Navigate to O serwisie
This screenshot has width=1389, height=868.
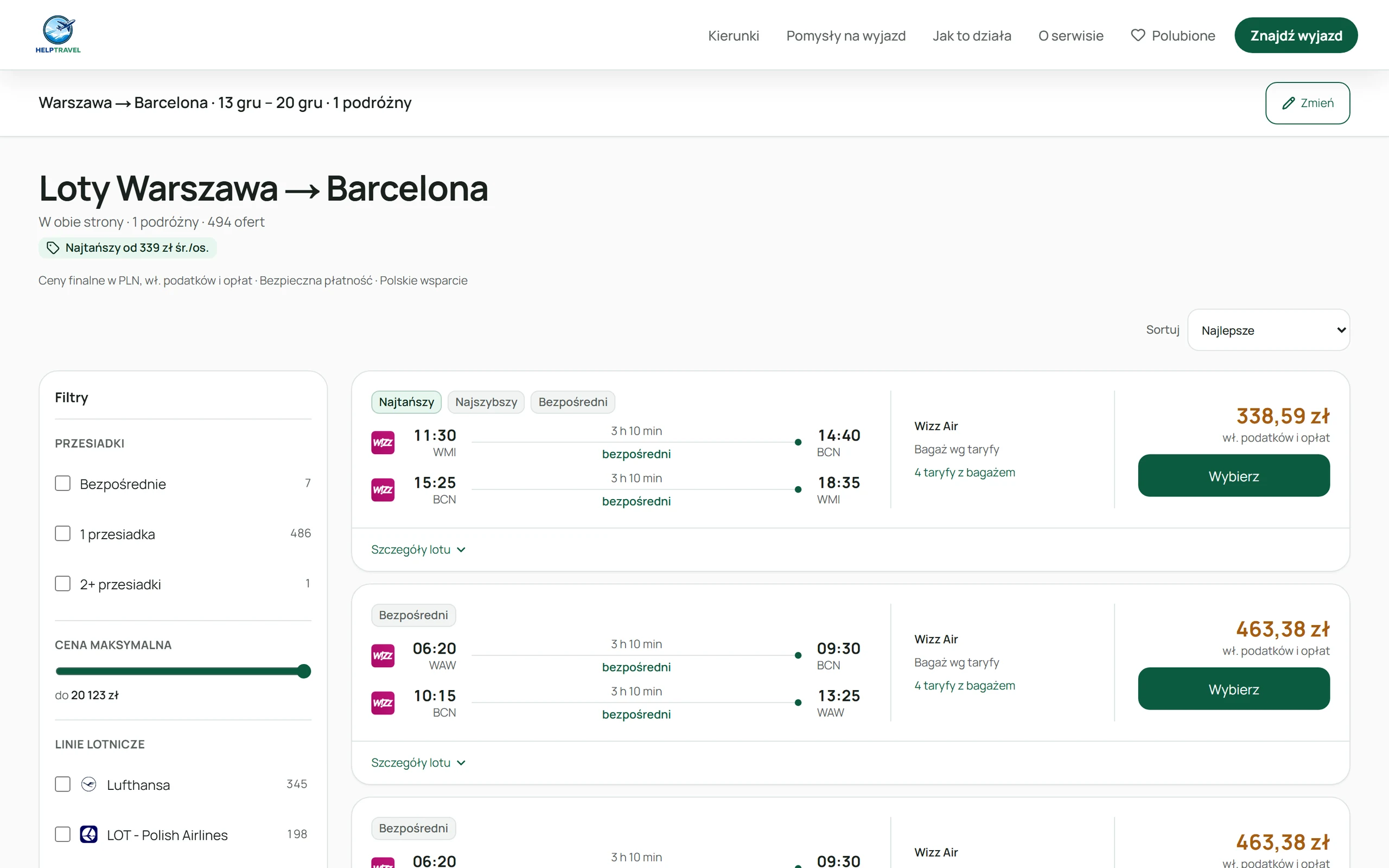(1071, 36)
